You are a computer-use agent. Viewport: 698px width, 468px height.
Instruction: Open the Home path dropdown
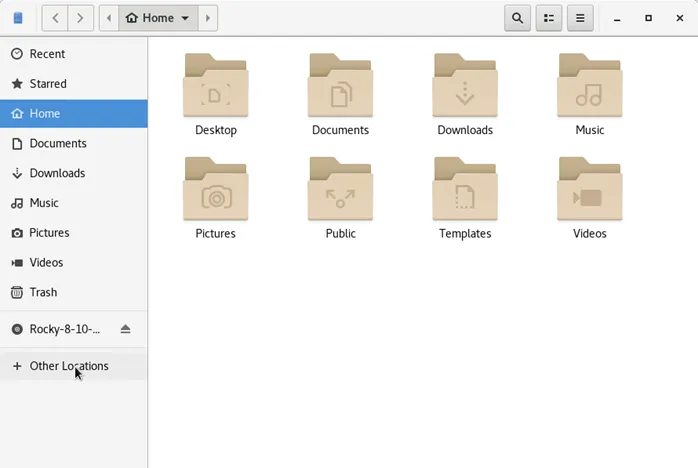click(x=158, y=18)
